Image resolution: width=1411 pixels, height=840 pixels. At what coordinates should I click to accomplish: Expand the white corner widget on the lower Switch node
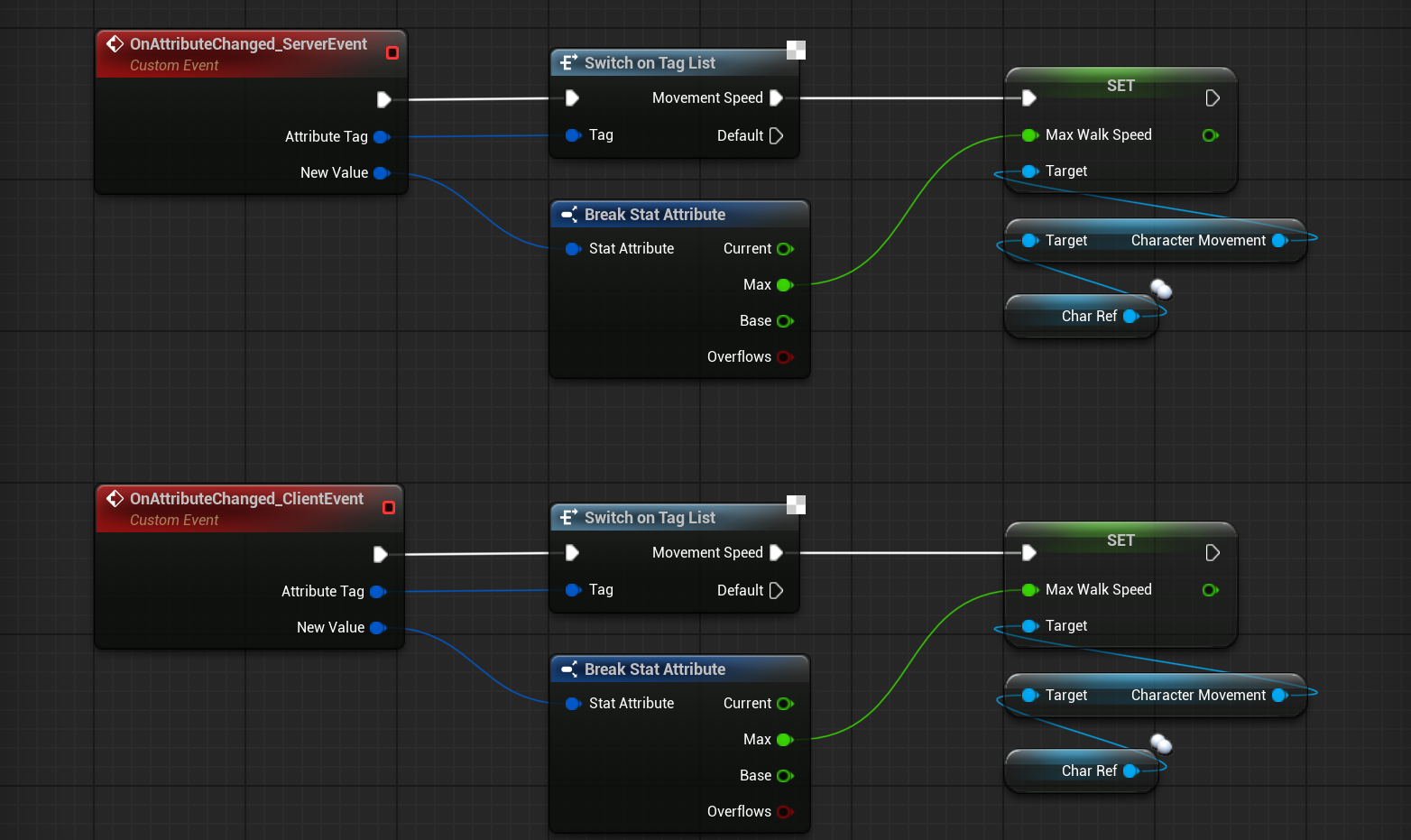coord(795,505)
